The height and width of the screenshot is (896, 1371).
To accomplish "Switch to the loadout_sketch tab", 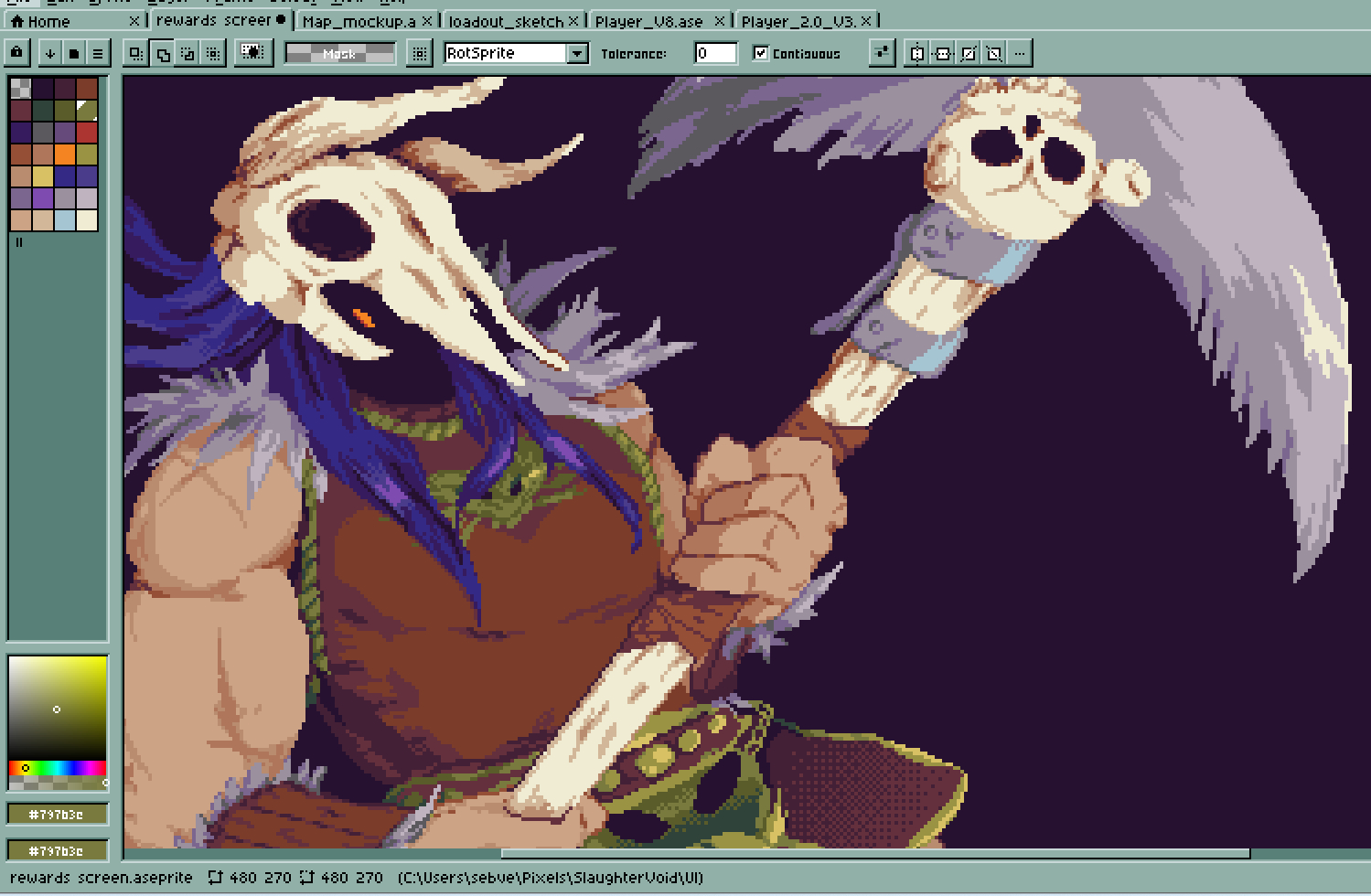I will (506, 20).
